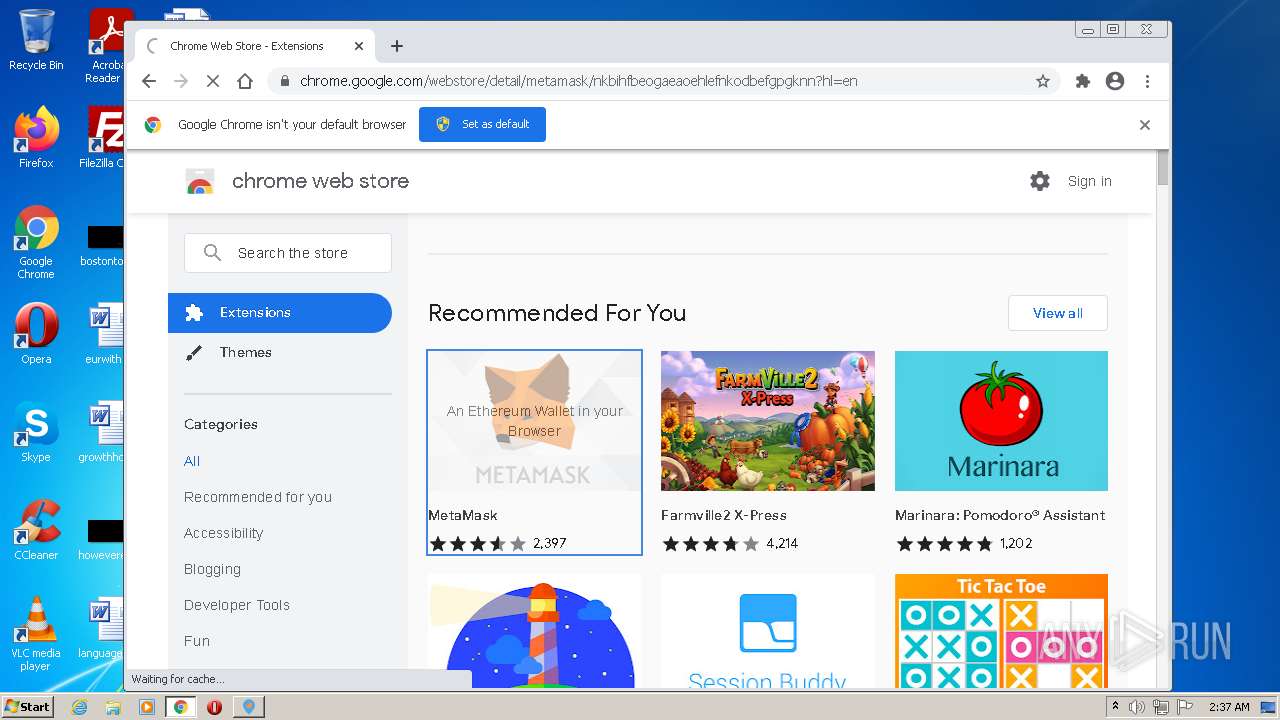Open Skype desktop shortcut
Viewport: 1280px width, 720px height.
click(36, 432)
